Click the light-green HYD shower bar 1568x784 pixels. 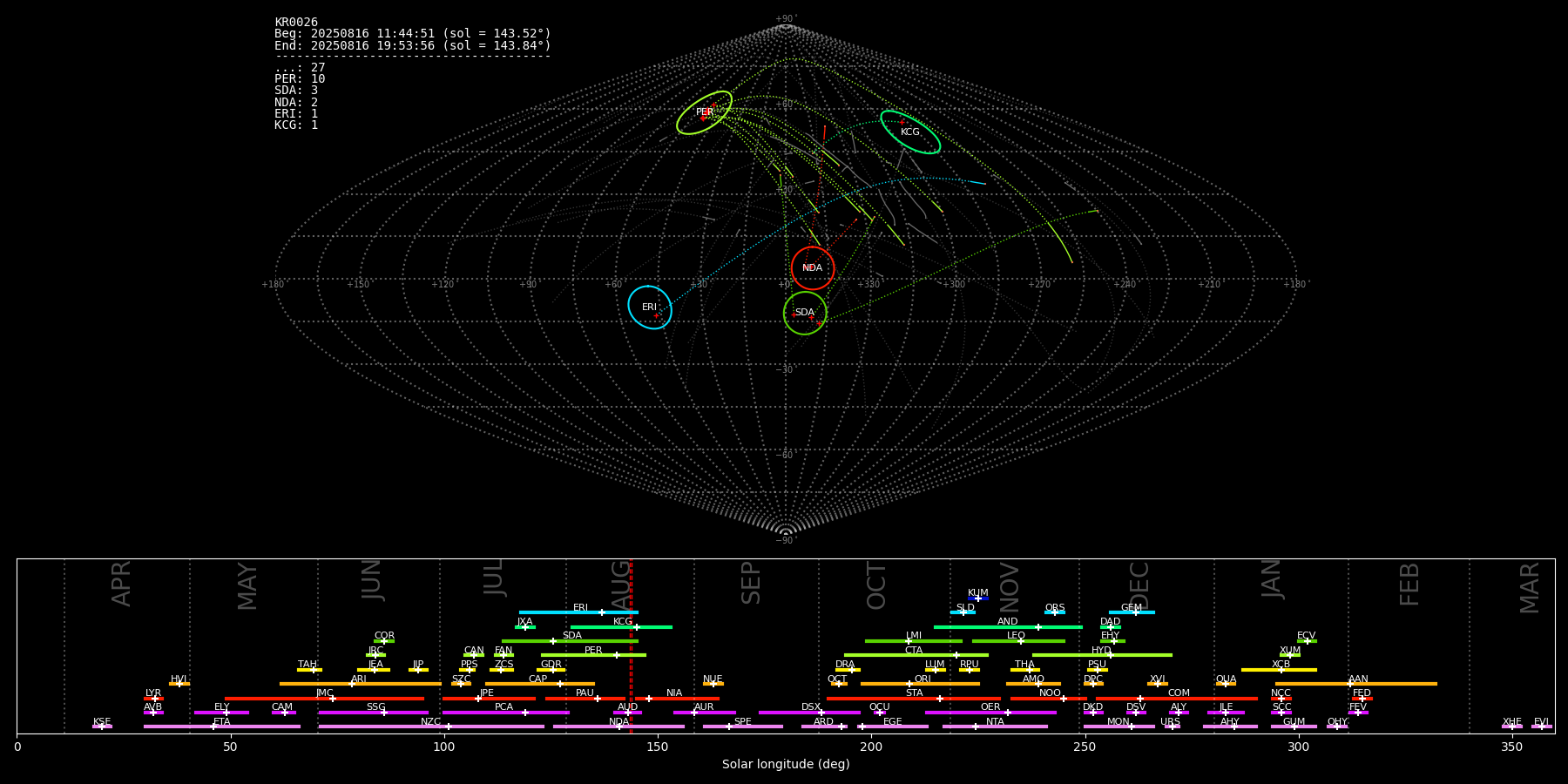[x=1102, y=655]
